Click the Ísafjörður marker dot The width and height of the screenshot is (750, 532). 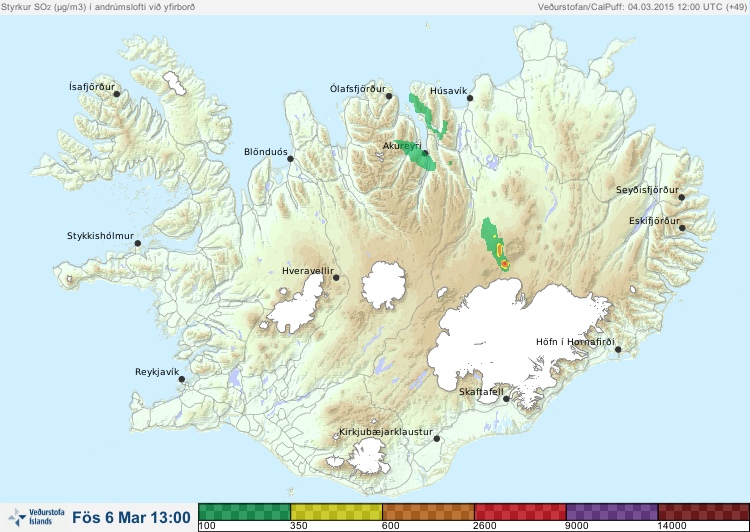click(116, 94)
